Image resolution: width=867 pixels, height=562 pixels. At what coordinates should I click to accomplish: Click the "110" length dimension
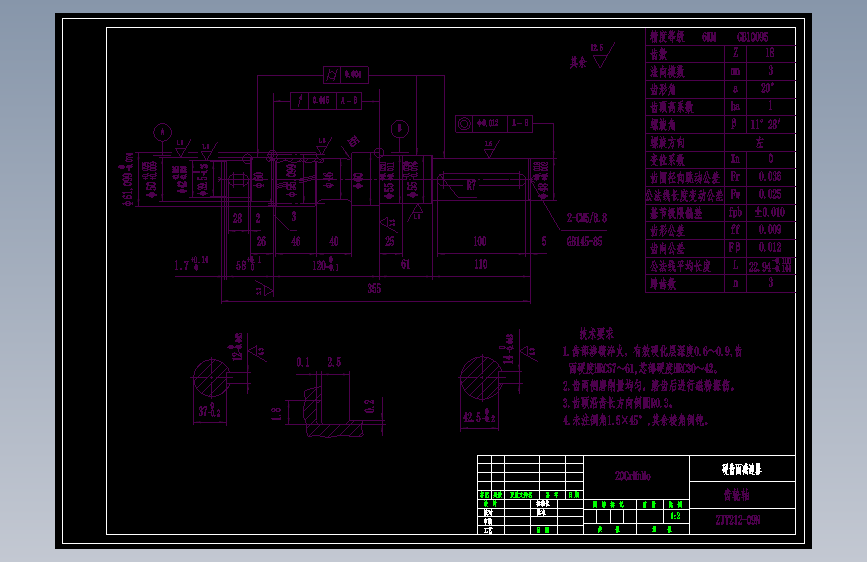pos(480,264)
